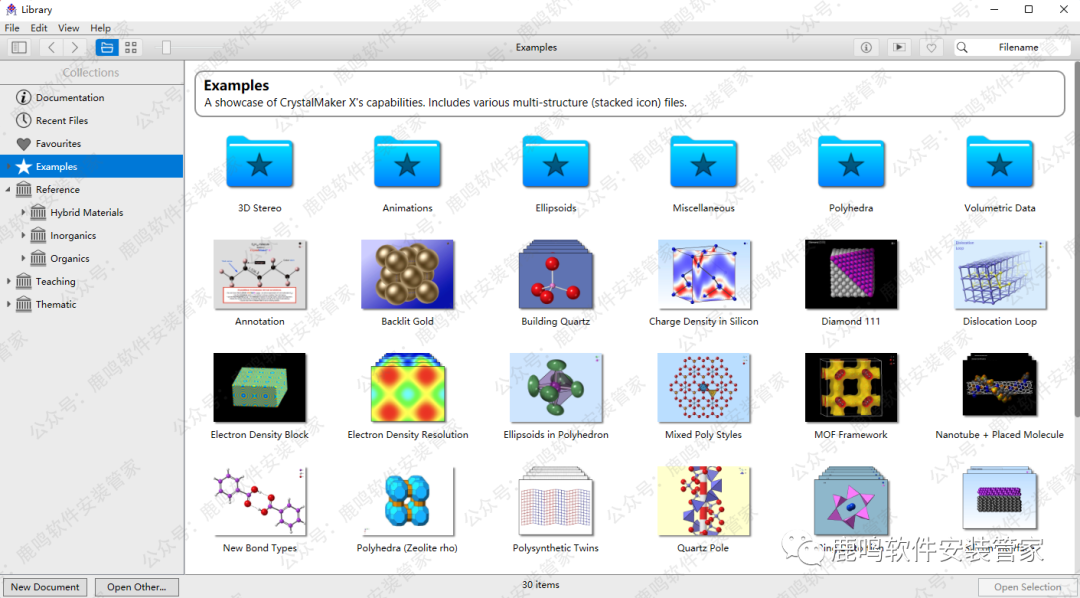Viewport: 1080px width, 598px height.
Task: Collapse the Reference collection
Action: click(x=9, y=190)
